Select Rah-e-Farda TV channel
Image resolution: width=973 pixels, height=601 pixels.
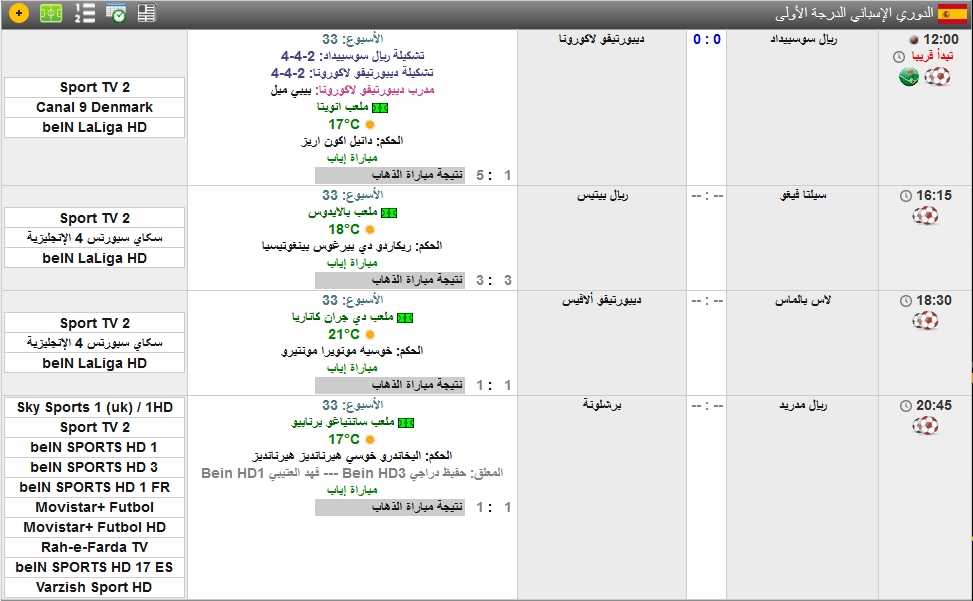[94, 547]
